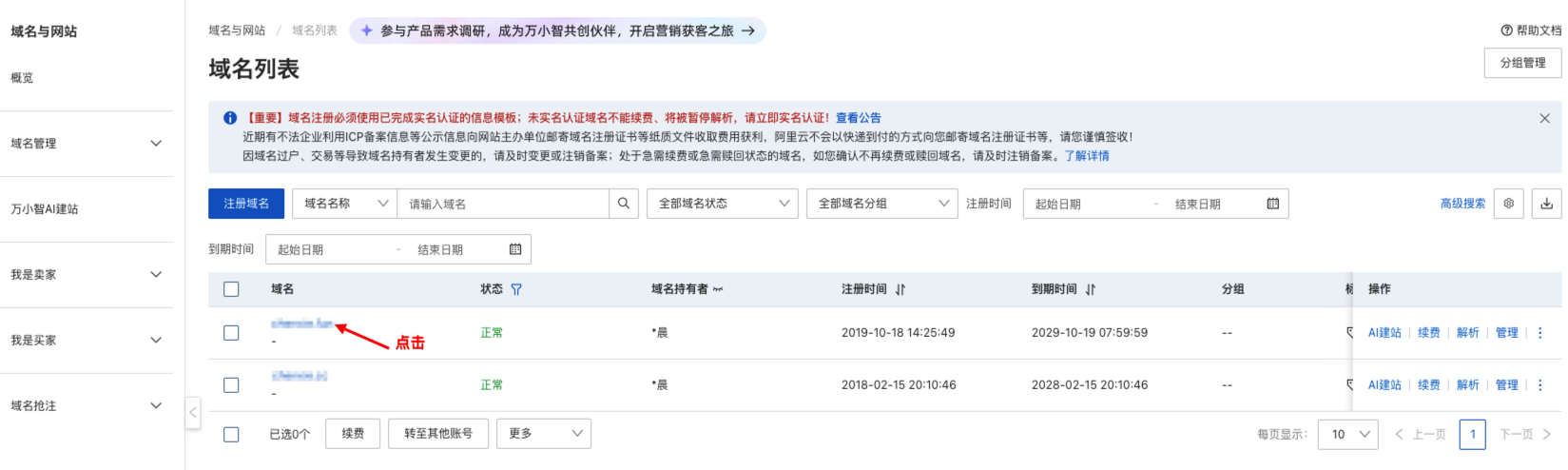The height and width of the screenshot is (470, 1568).
Task: Check the first domain row checkbox
Action: point(231,333)
